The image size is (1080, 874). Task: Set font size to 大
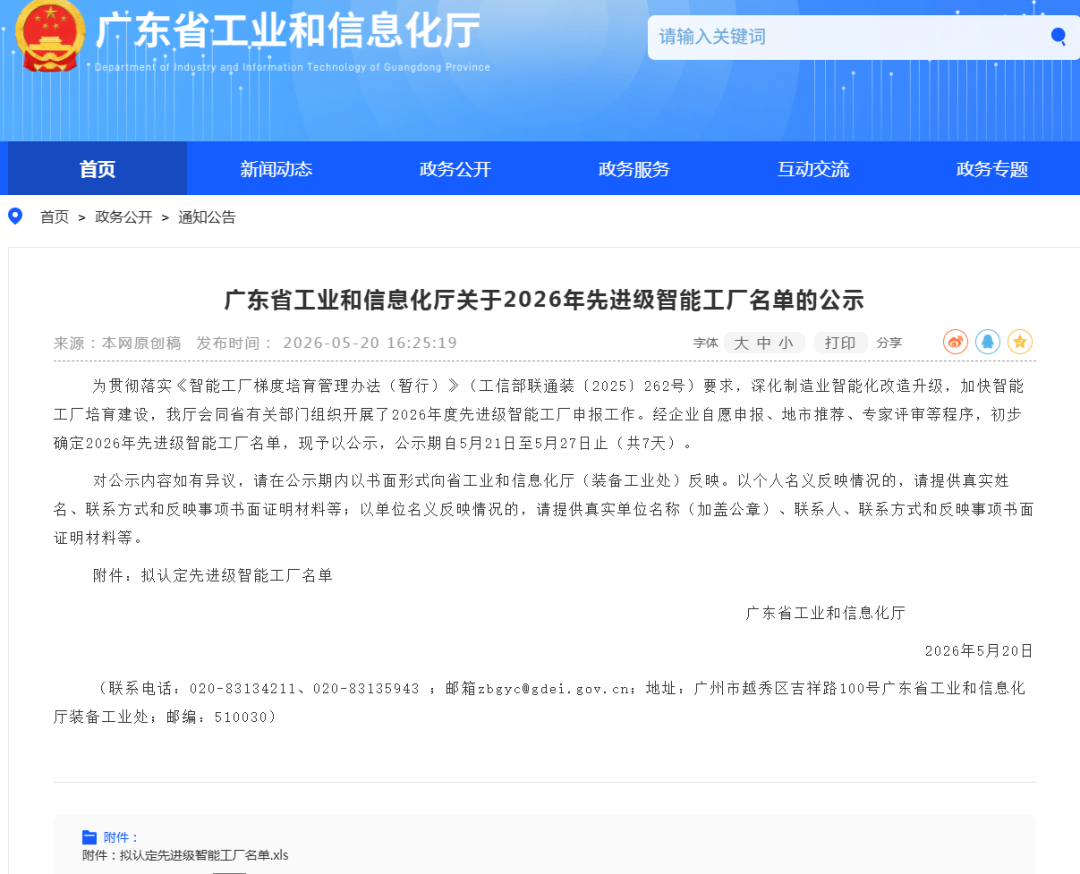click(x=741, y=343)
